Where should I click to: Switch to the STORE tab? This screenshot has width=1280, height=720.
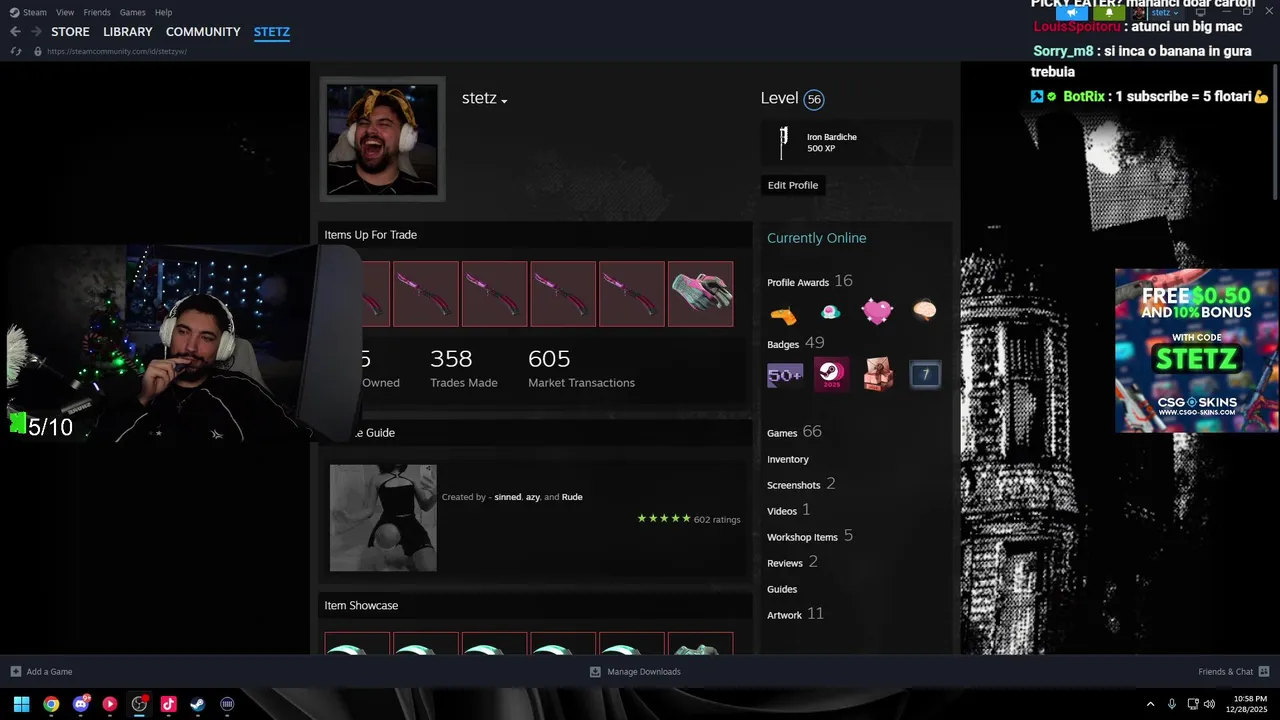tap(70, 32)
